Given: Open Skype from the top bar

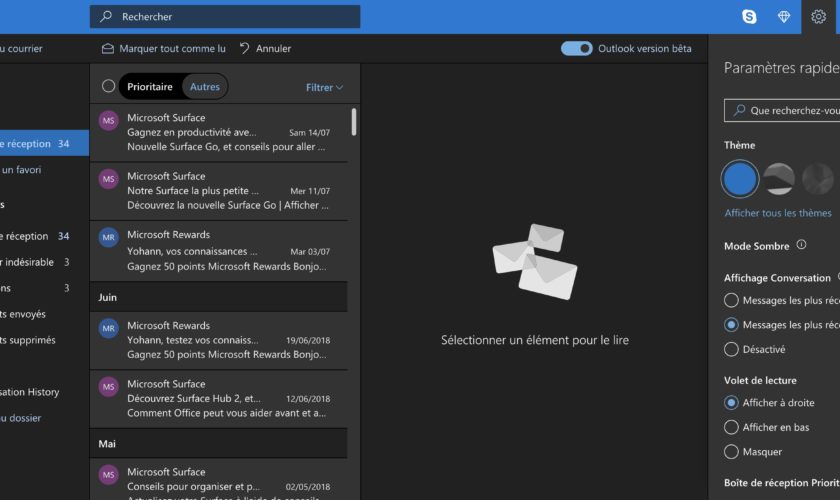Looking at the screenshot, I should [x=749, y=16].
